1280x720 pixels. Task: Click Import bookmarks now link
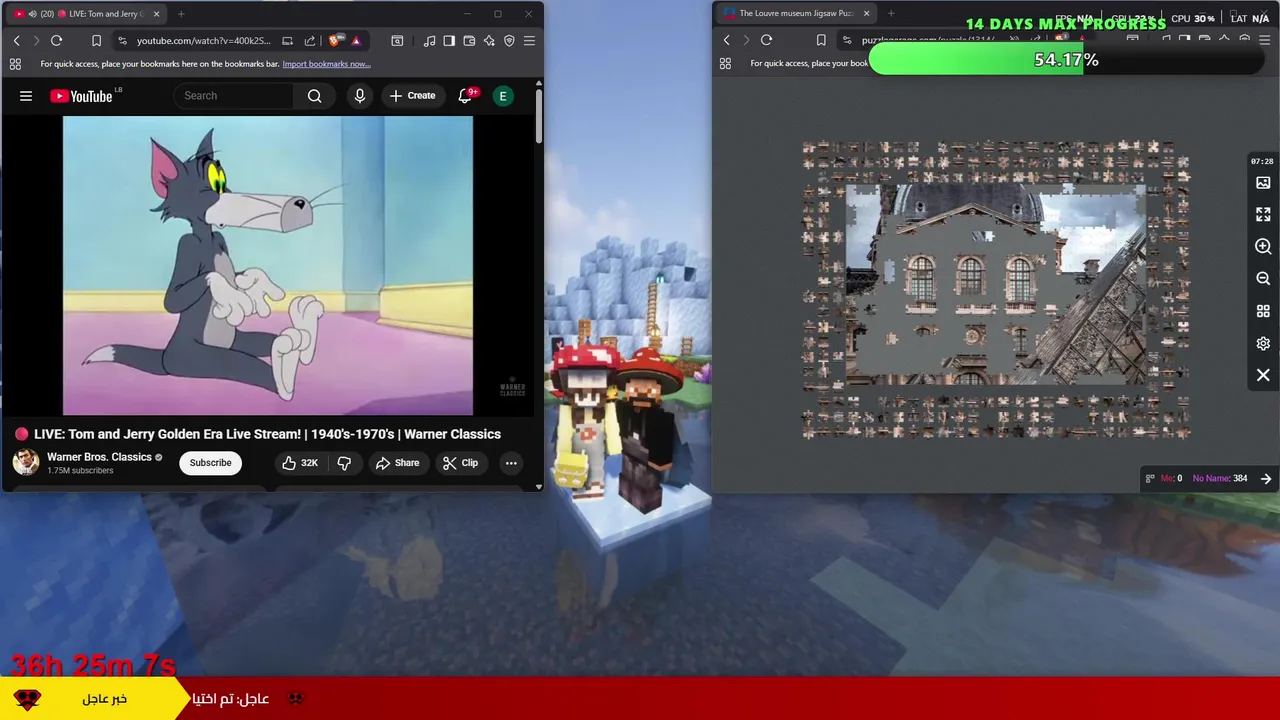[326, 64]
